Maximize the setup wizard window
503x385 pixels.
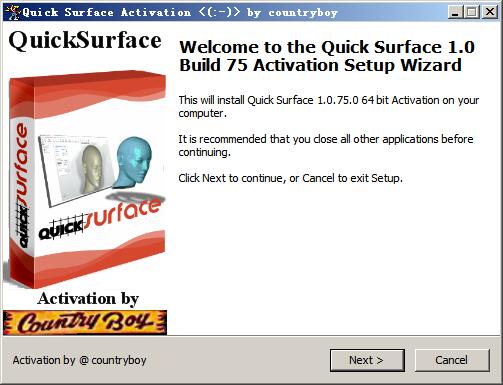click(472, 13)
